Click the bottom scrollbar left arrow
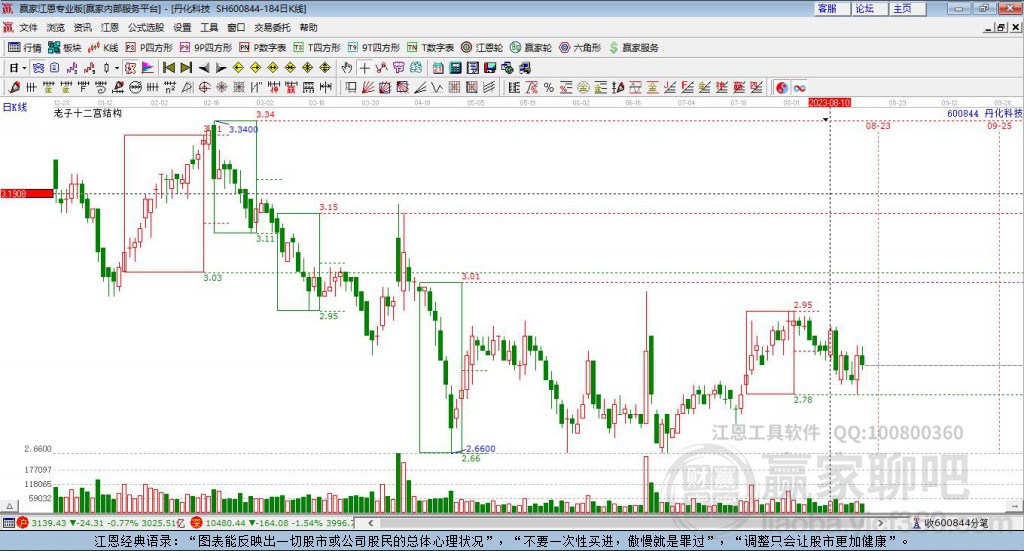This screenshot has width=1024, height=551. point(371,523)
